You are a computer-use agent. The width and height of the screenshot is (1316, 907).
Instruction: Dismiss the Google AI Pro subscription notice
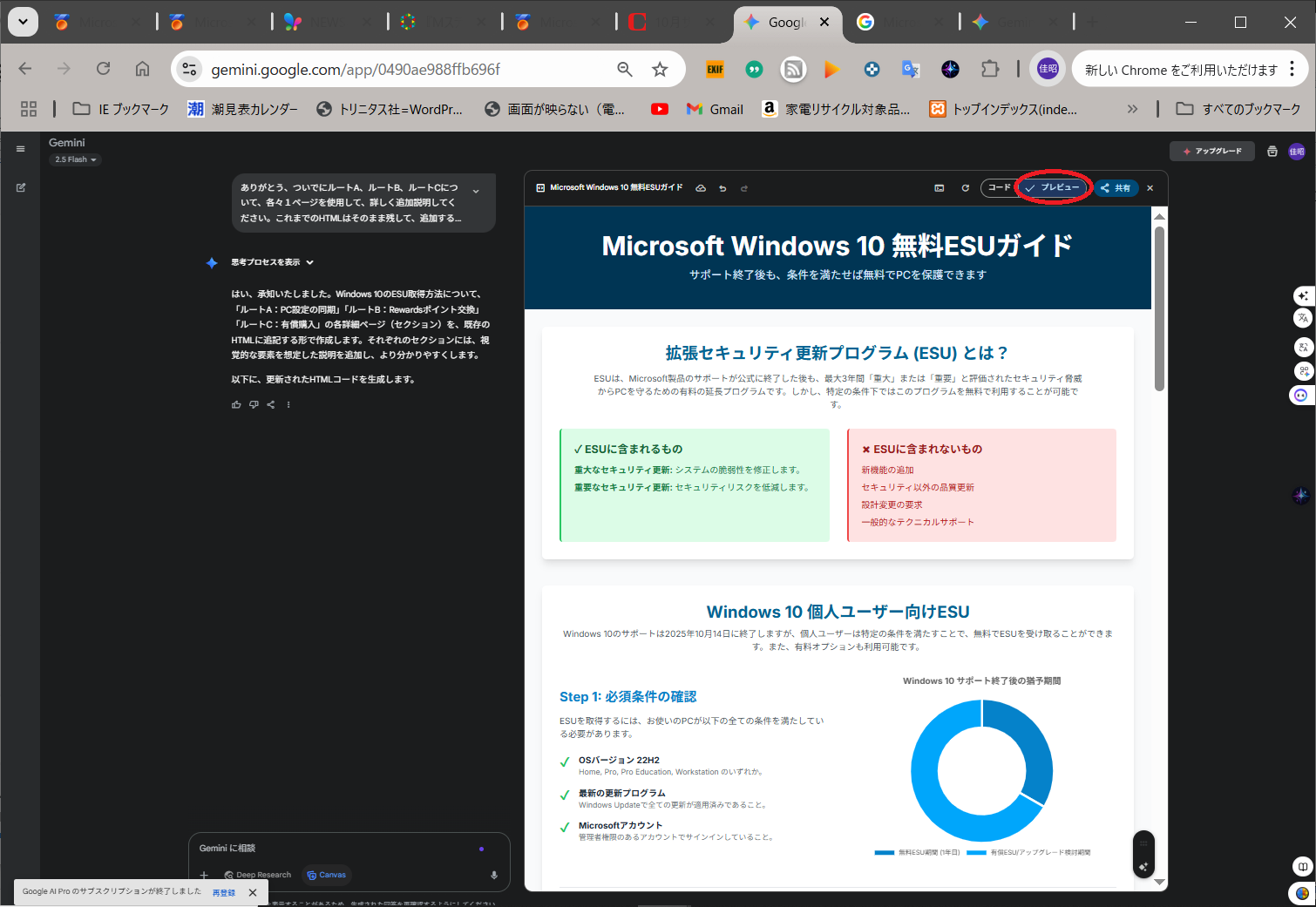coord(253,892)
